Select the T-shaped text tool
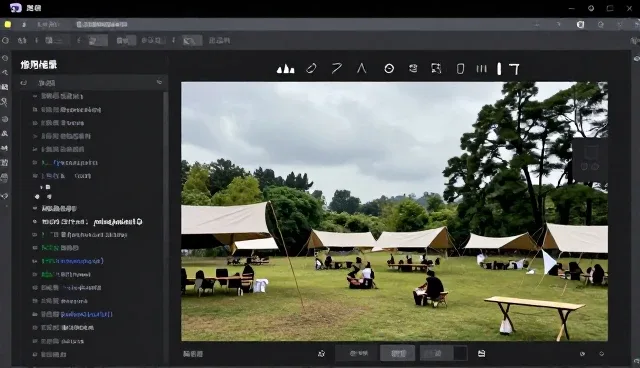Screen dimensions: 640x368 click(x=514, y=69)
